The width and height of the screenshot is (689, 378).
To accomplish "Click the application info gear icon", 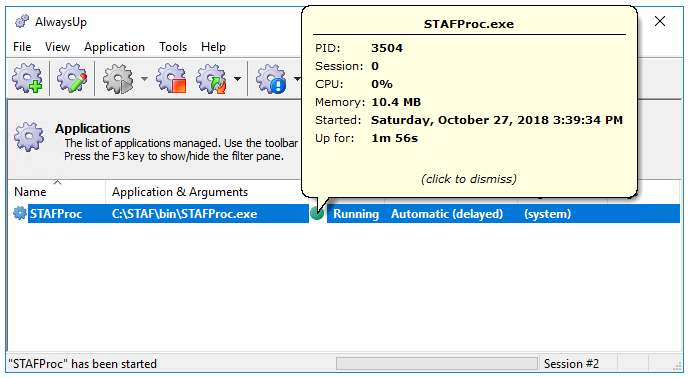I will 271,79.
